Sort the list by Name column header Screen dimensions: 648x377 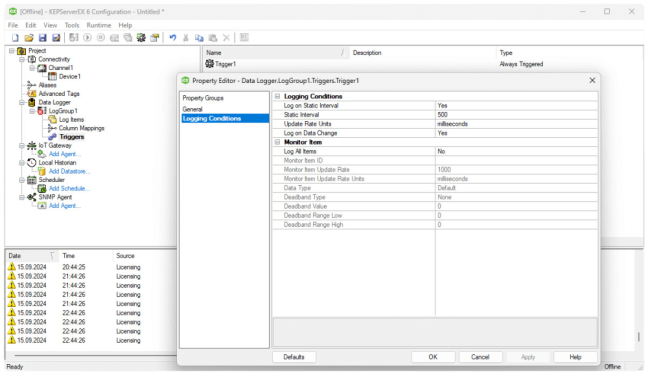pyautogui.click(x=276, y=53)
